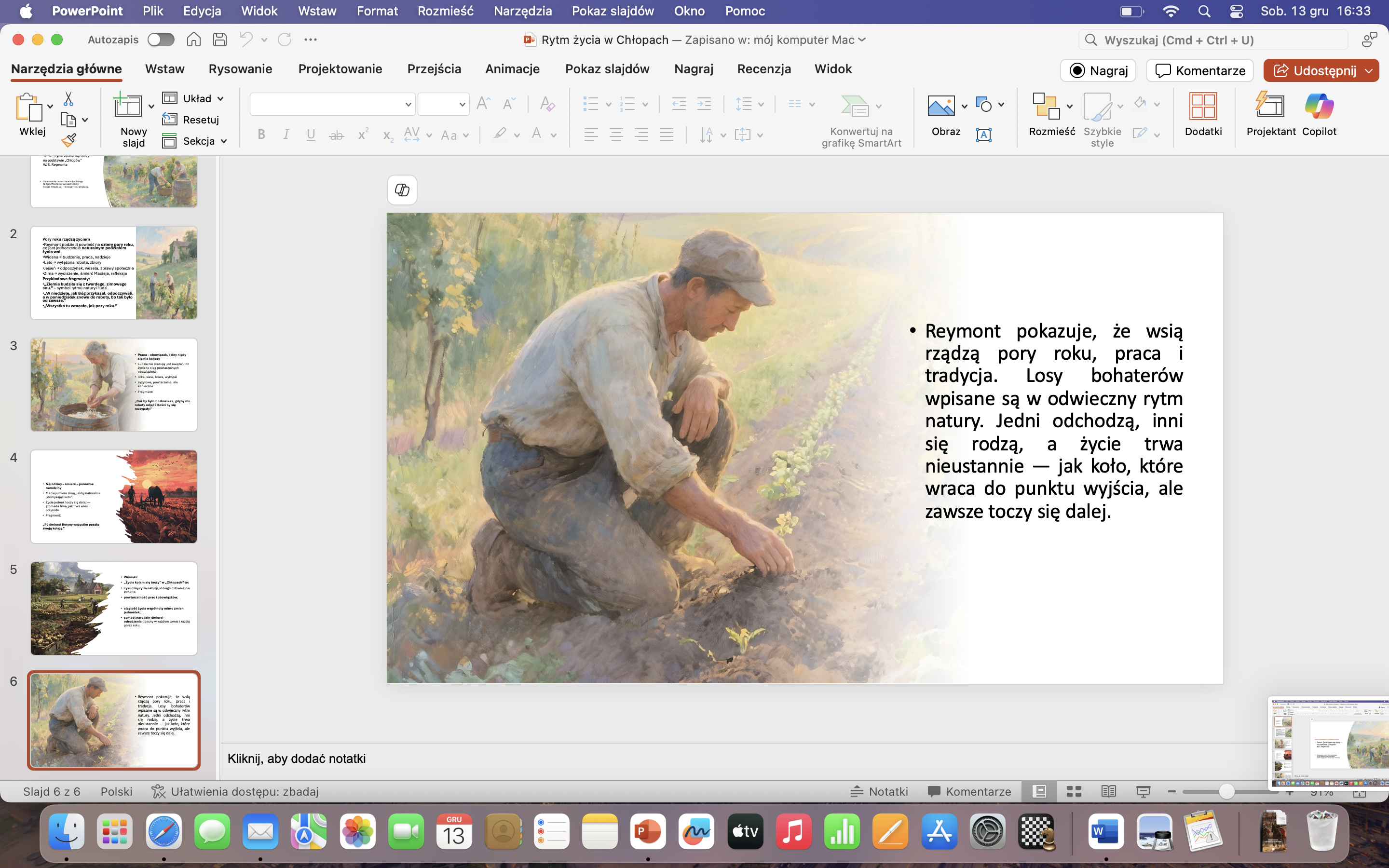This screenshot has height=868, width=1389.
Task: Click the zoom slider handle
Action: click(x=1226, y=792)
